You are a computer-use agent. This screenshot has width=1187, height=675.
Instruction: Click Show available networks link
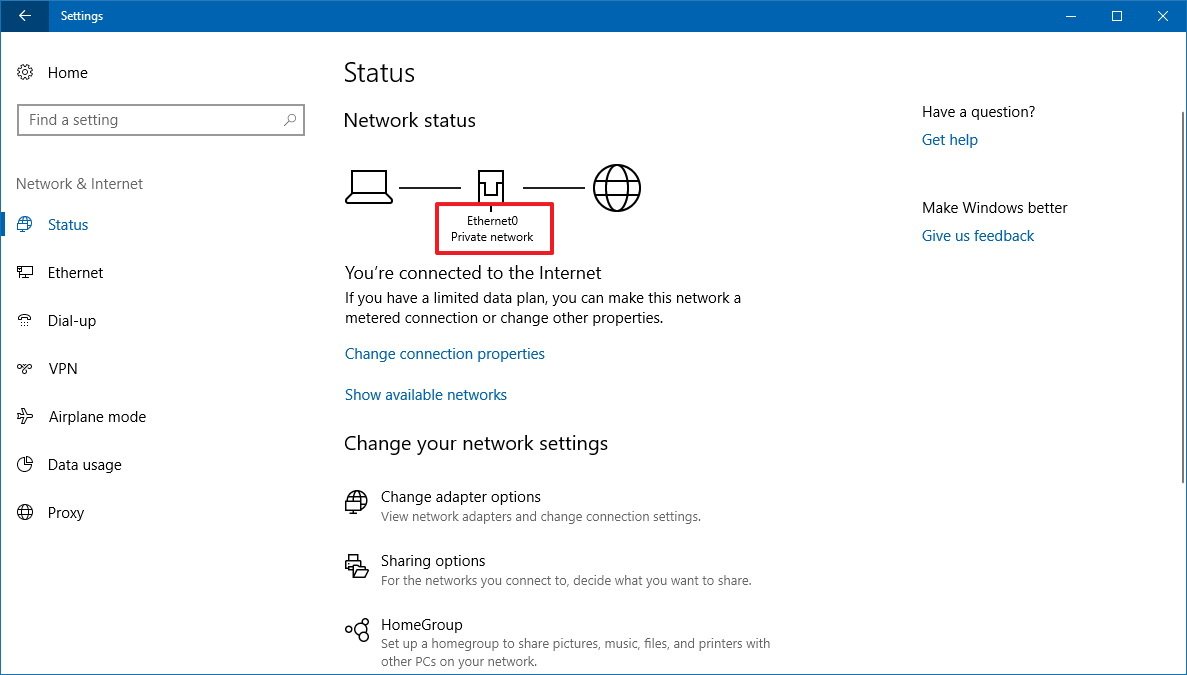(x=426, y=395)
